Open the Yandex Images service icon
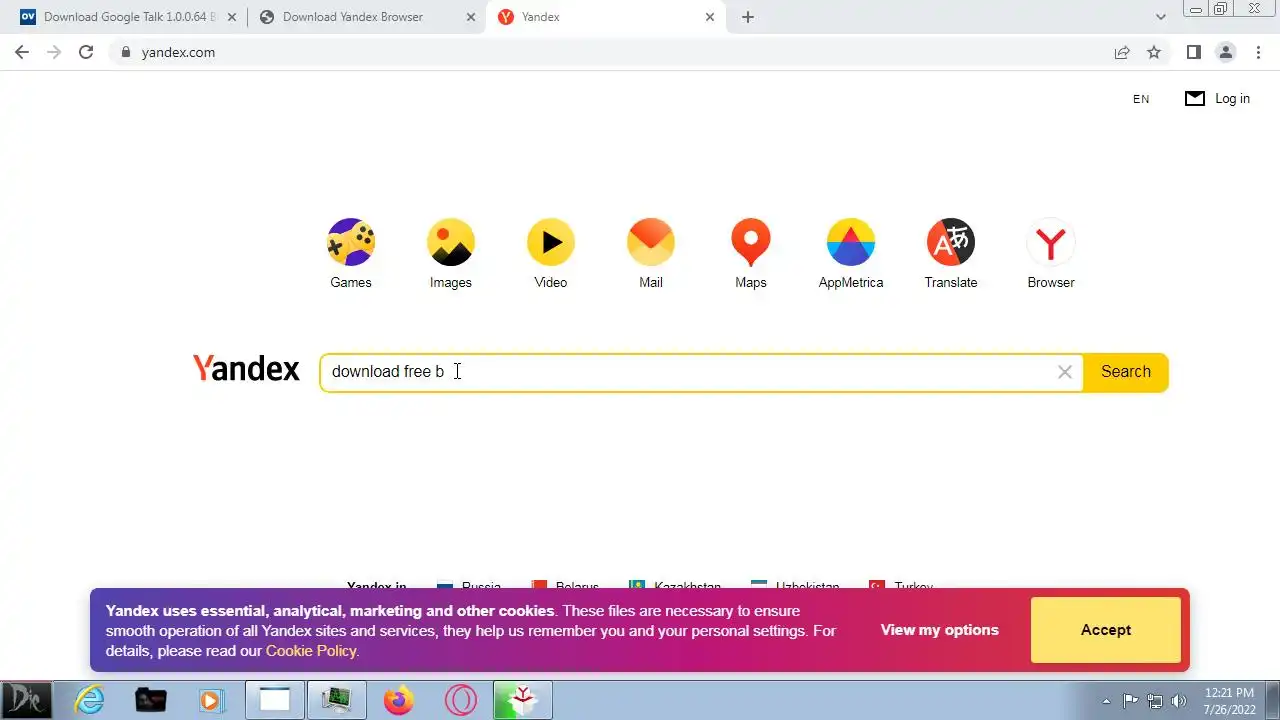This screenshot has height=720, width=1280. (x=451, y=242)
